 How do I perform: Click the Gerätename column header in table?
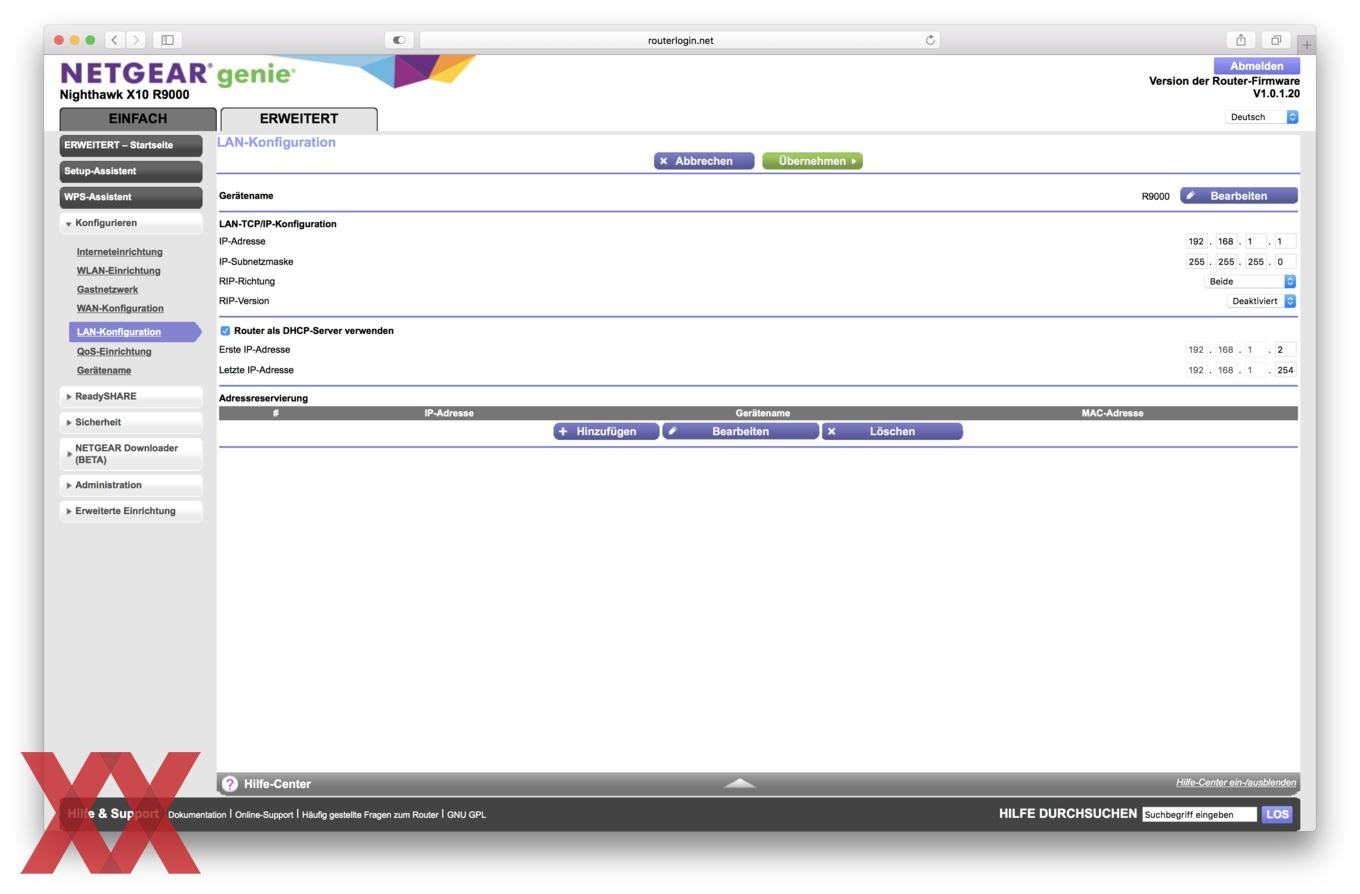click(x=763, y=413)
